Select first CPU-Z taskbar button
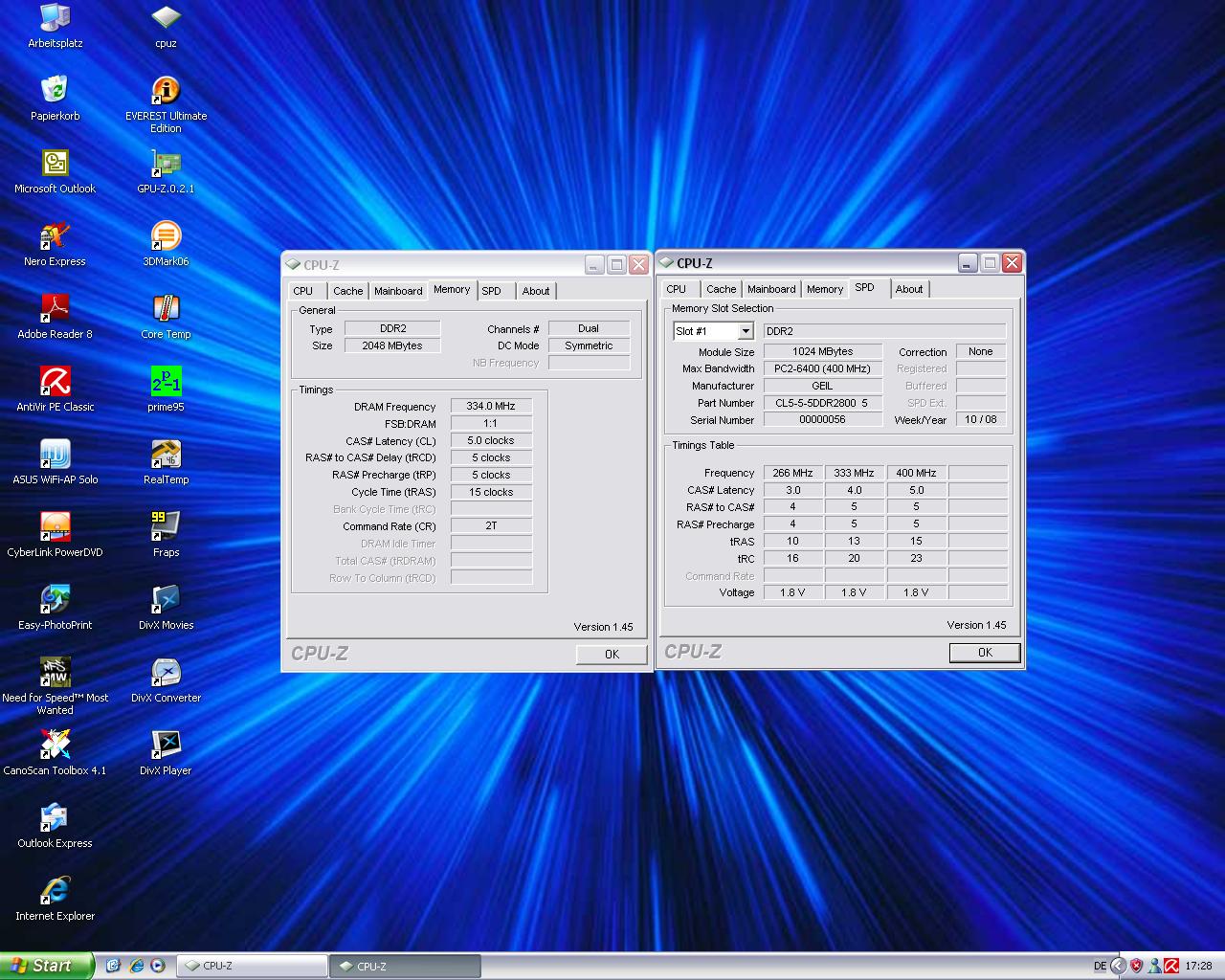Viewport: 1225px width, 980px height. [x=251, y=967]
